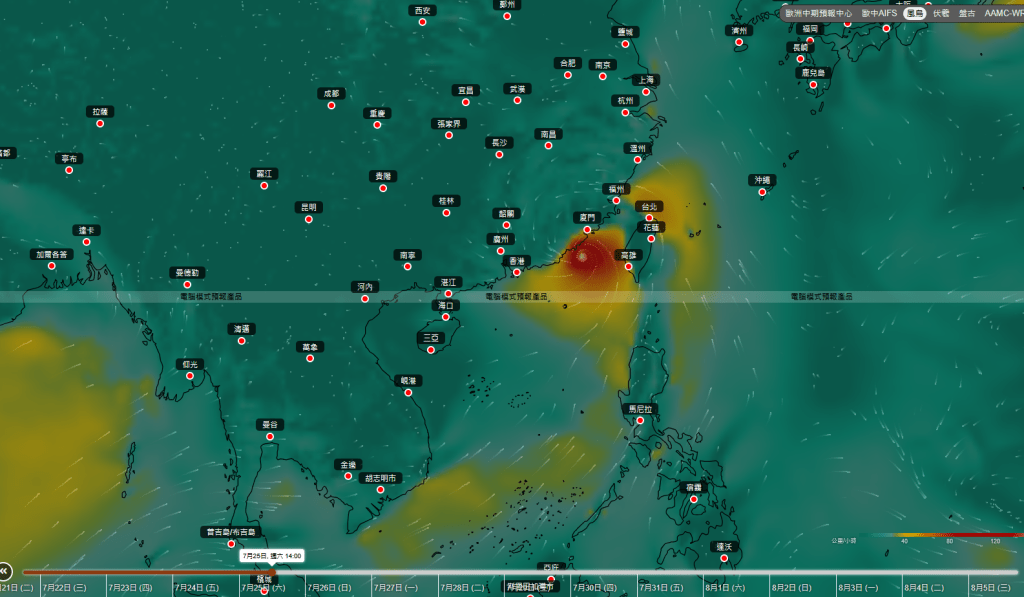Jump timeline to 7月24日 (五)
The image size is (1024, 597).
pos(197,588)
